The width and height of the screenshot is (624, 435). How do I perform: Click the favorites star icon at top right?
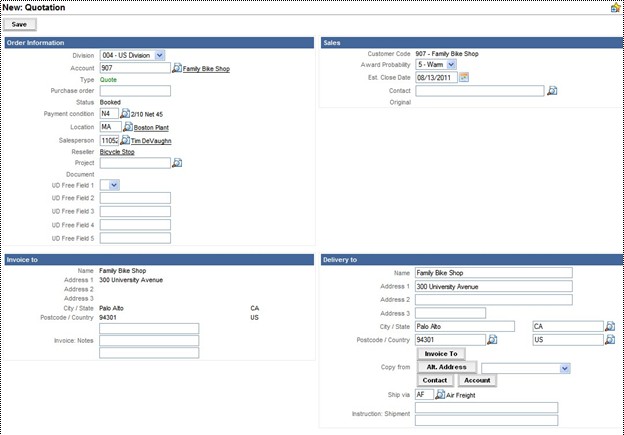(615, 7)
